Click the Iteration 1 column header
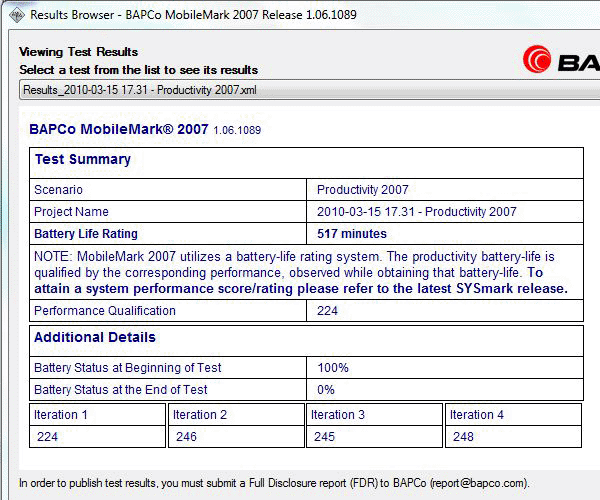Screen dimensions: 600x500 tap(60, 415)
